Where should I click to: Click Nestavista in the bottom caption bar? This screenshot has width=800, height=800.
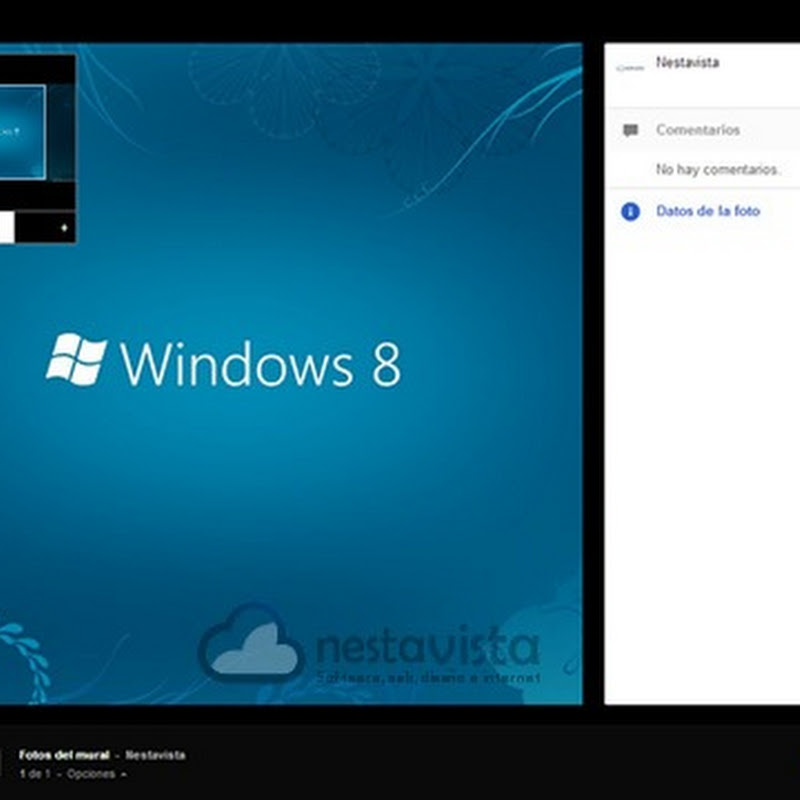click(x=155, y=755)
